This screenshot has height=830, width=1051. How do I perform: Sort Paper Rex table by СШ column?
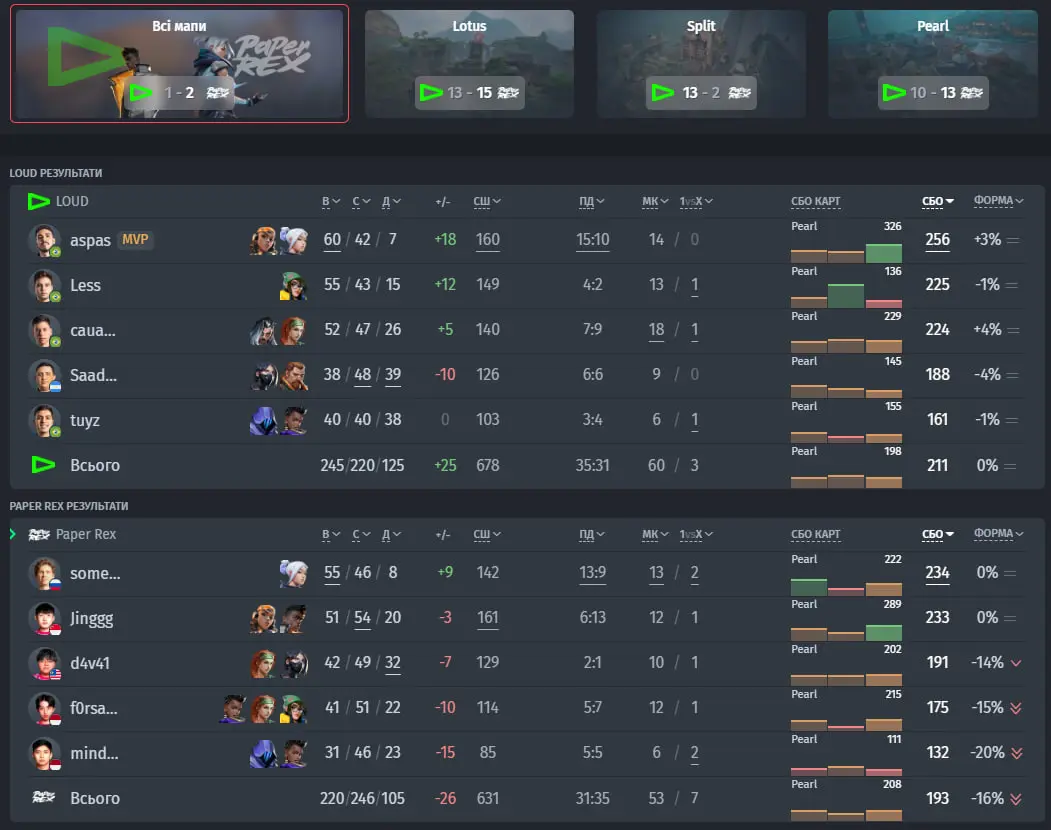[x=487, y=534]
